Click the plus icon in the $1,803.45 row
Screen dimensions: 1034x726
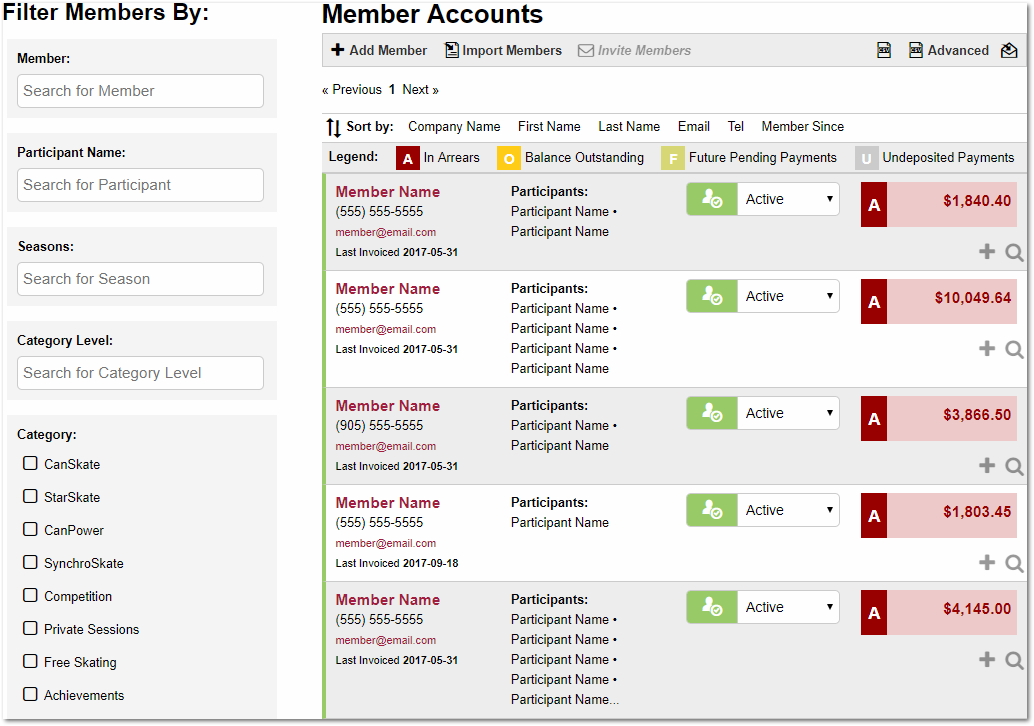(987, 562)
